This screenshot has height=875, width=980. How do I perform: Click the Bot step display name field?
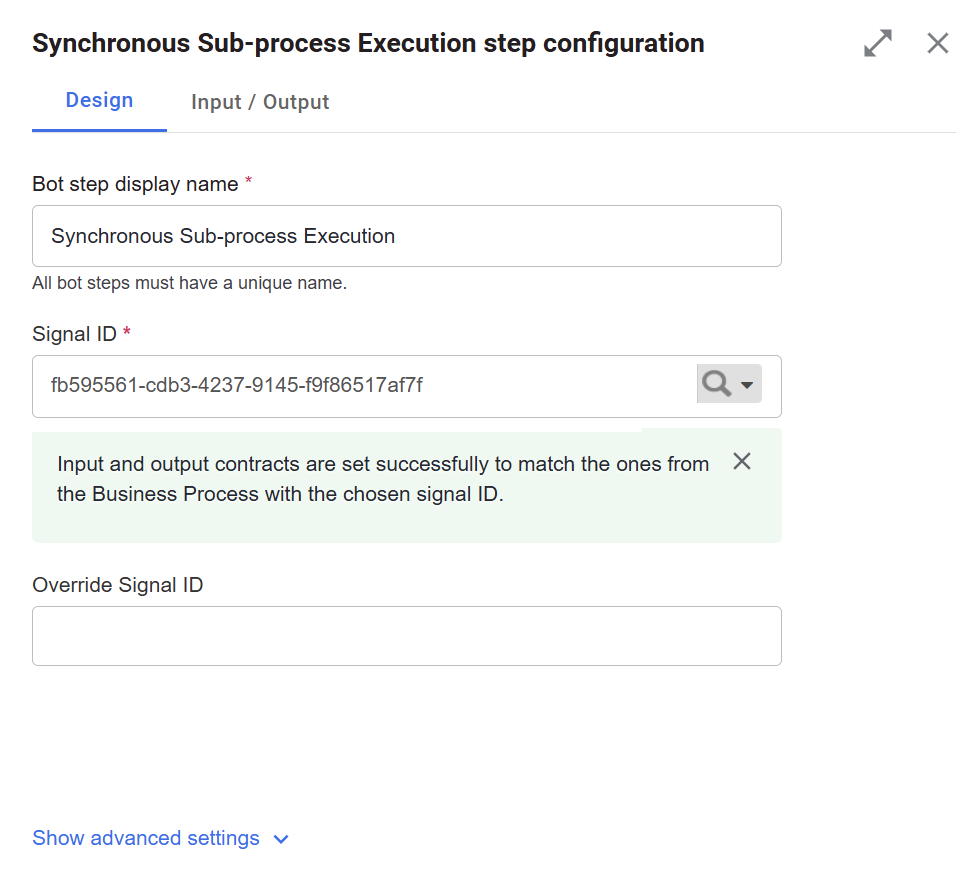[x=407, y=236]
